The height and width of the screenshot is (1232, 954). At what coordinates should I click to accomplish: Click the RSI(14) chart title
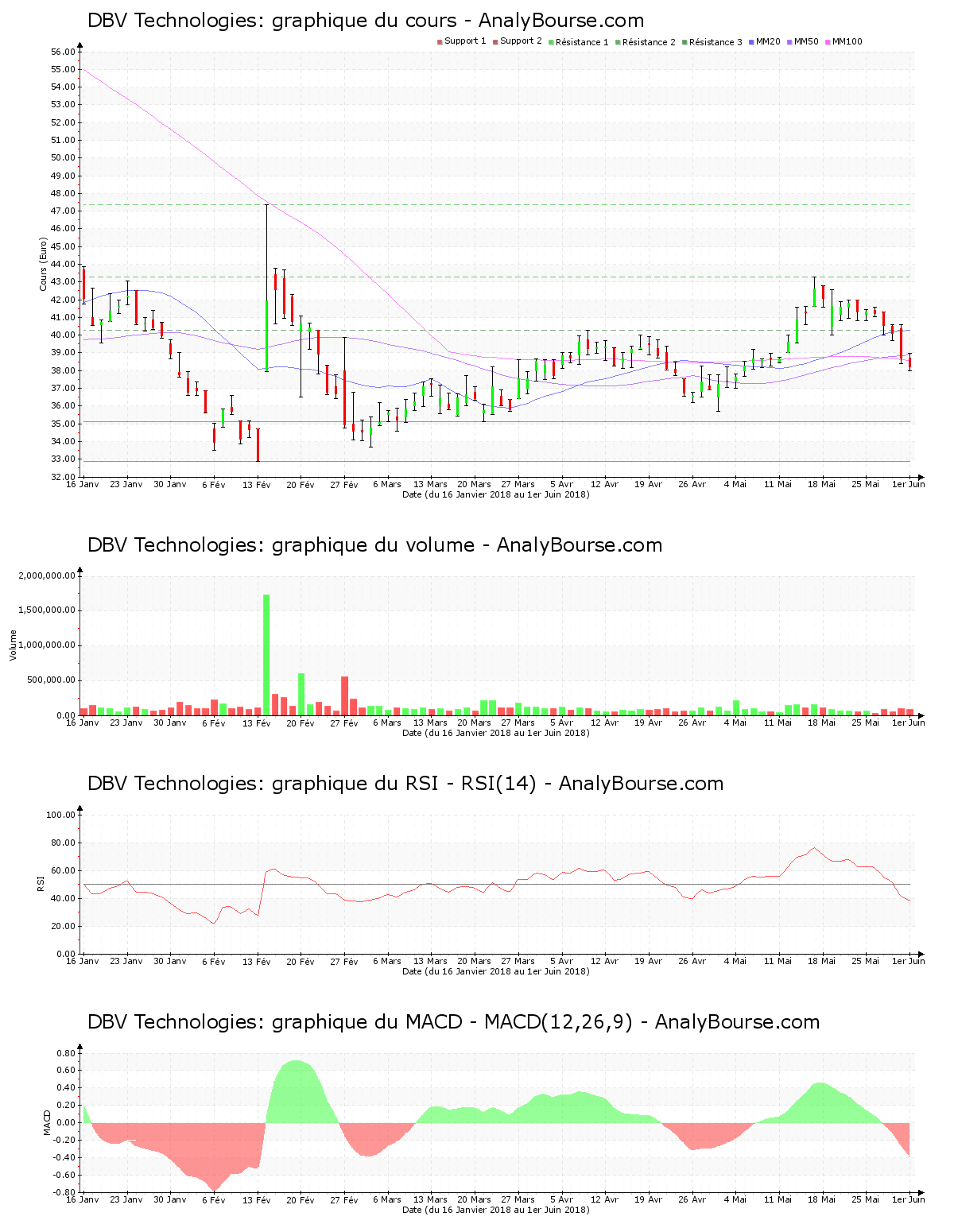(405, 784)
